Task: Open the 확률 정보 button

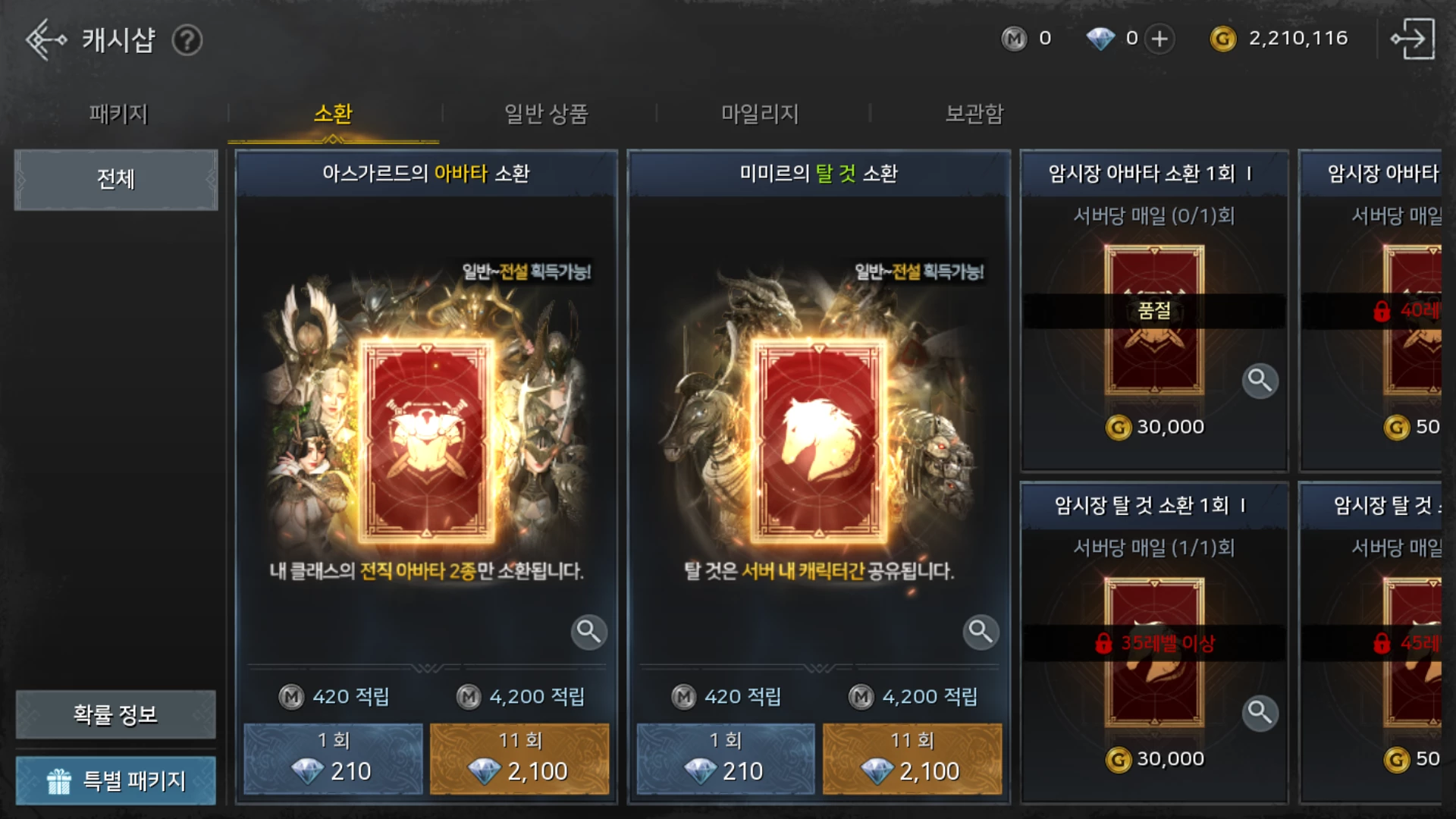Action: [x=116, y=714]
